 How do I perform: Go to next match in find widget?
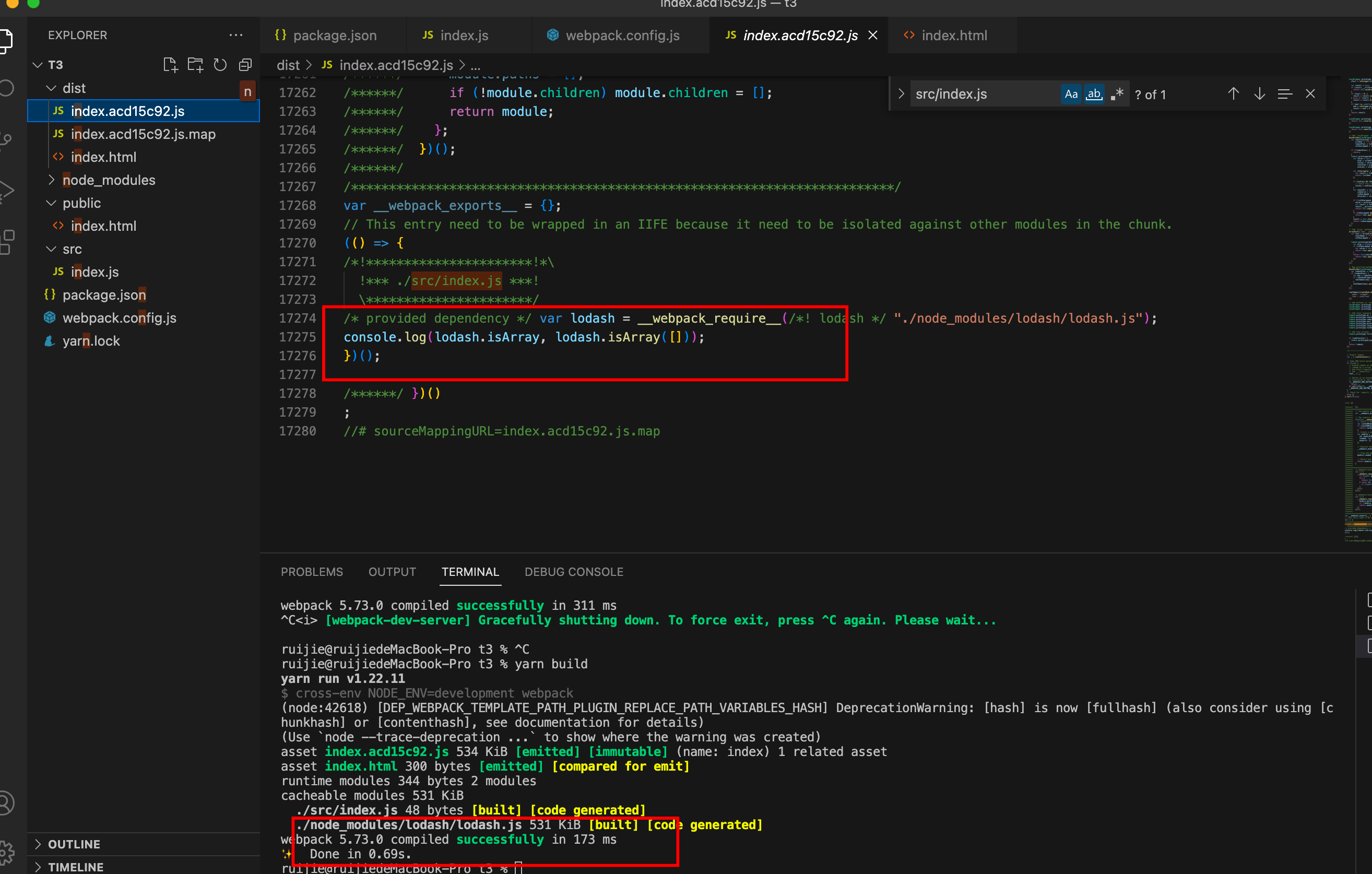point(1259,94)
